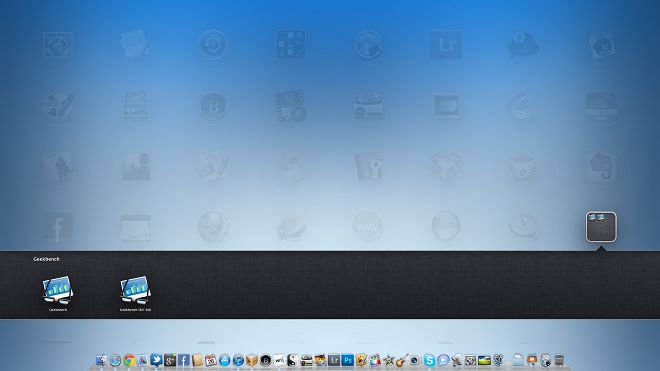Open the Calendar icon in the Dock
This screenshot has width=660, height=371.
click(211, 360)
